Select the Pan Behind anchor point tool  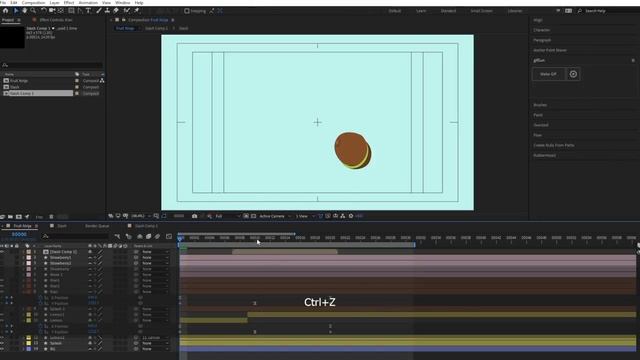click(61, 11)
